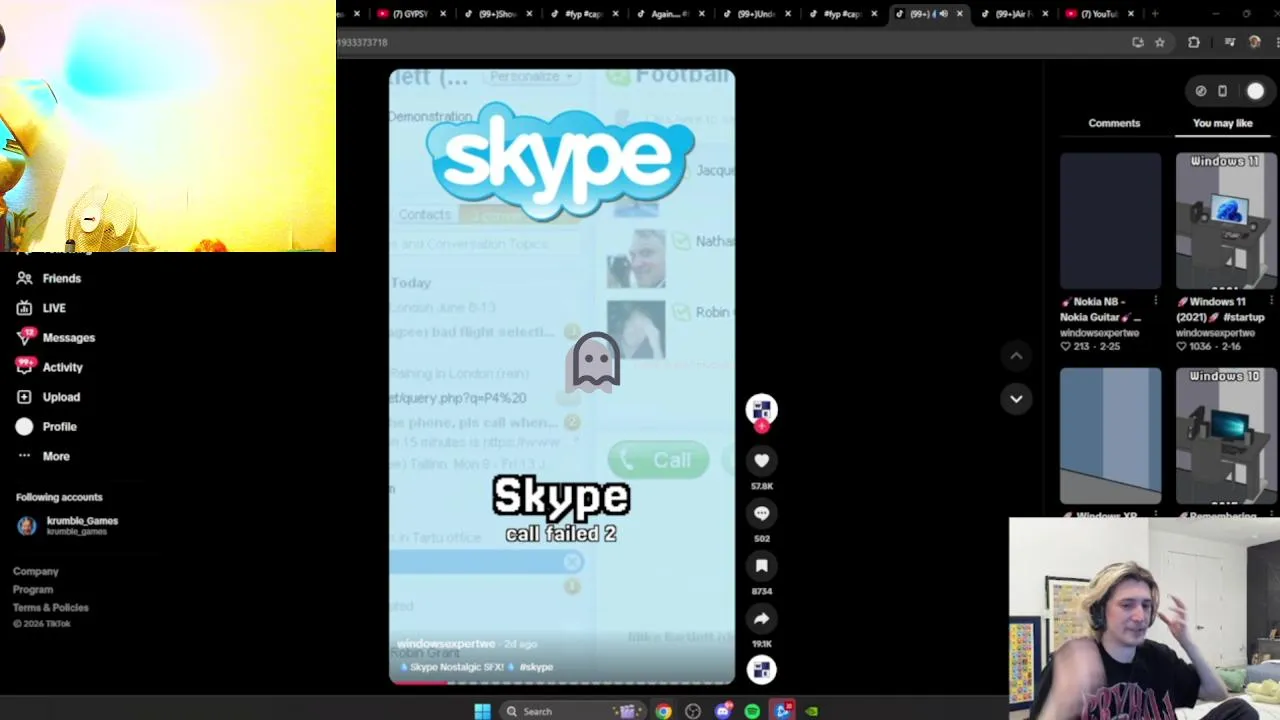Click the phone icon in top pill
Image resolution: width=1280 pixels, height=720 pixels.
pyautogui.click(x=1222, y=91)
